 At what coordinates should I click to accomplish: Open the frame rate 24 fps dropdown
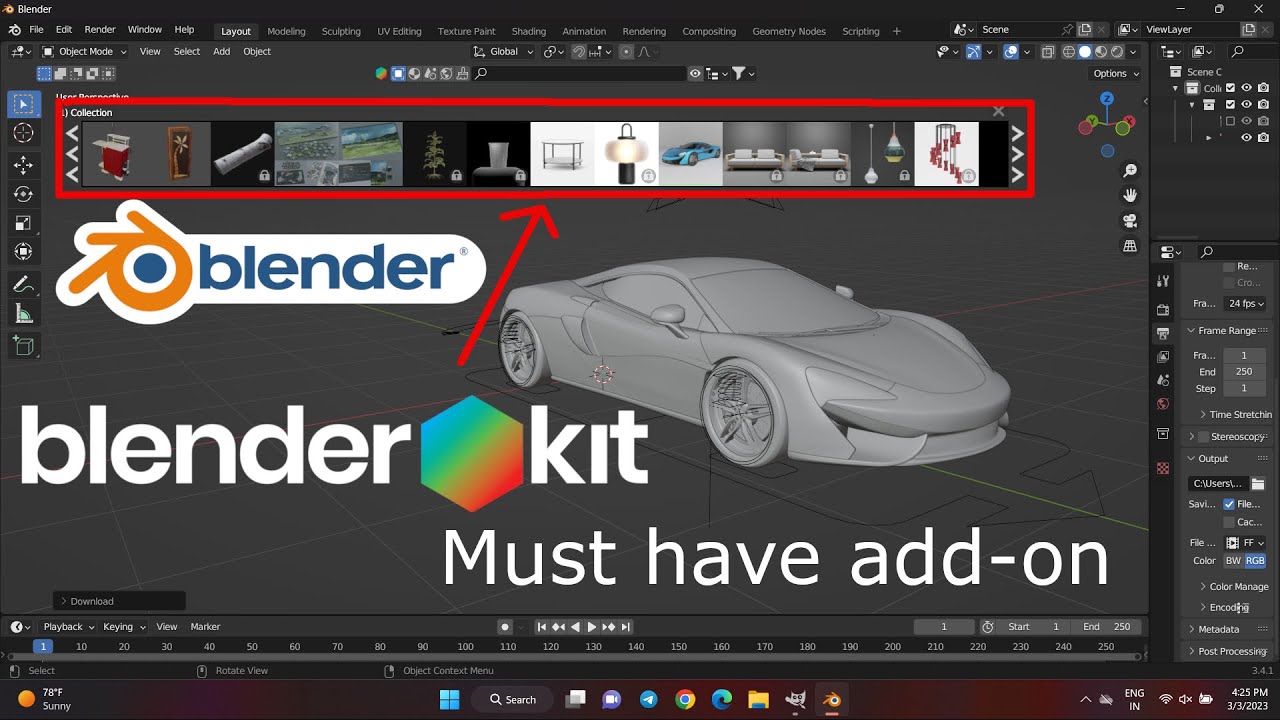[1246, 303]
